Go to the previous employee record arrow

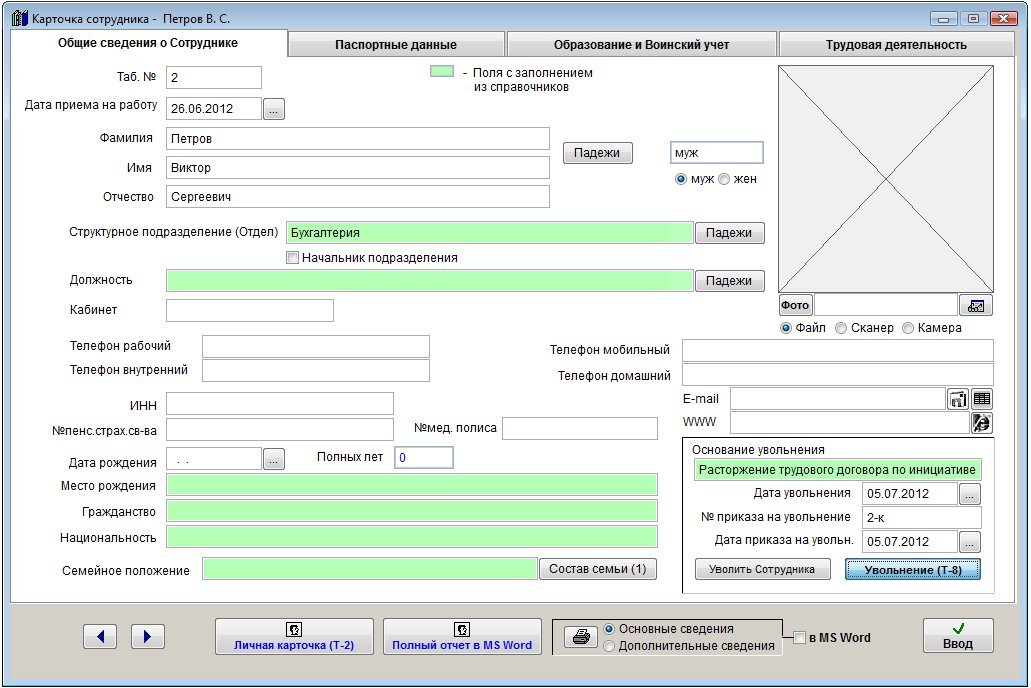100,636
